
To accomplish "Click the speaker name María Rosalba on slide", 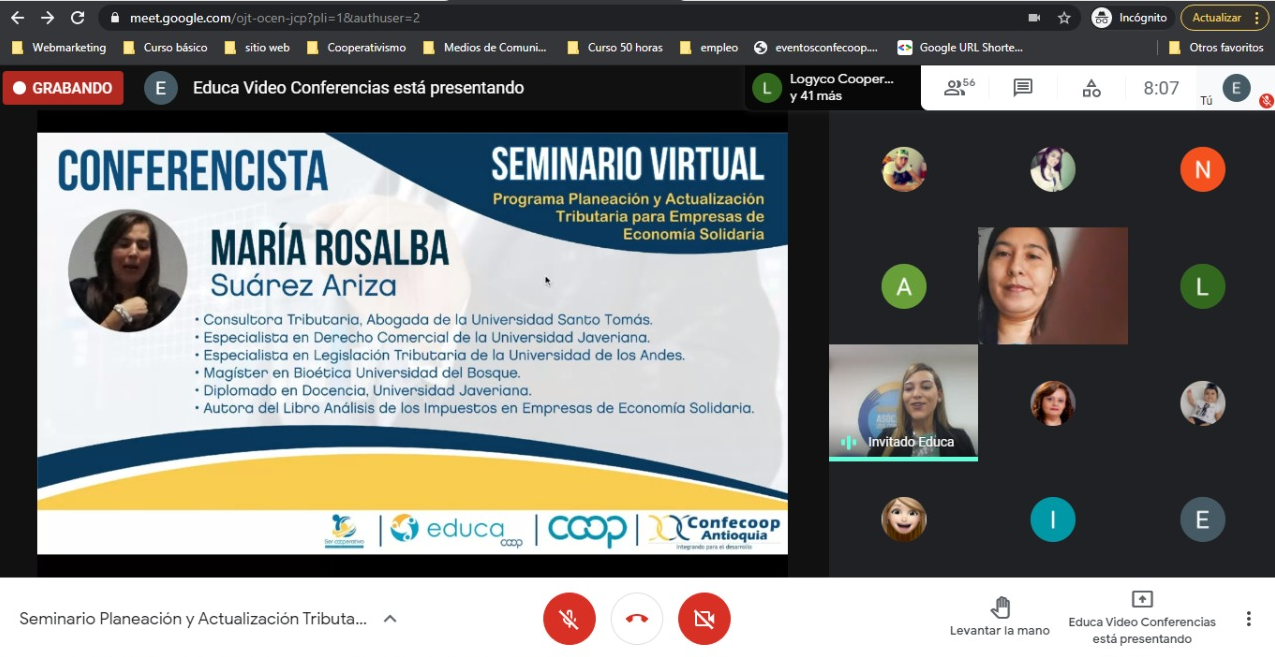I will pos(329,248).
